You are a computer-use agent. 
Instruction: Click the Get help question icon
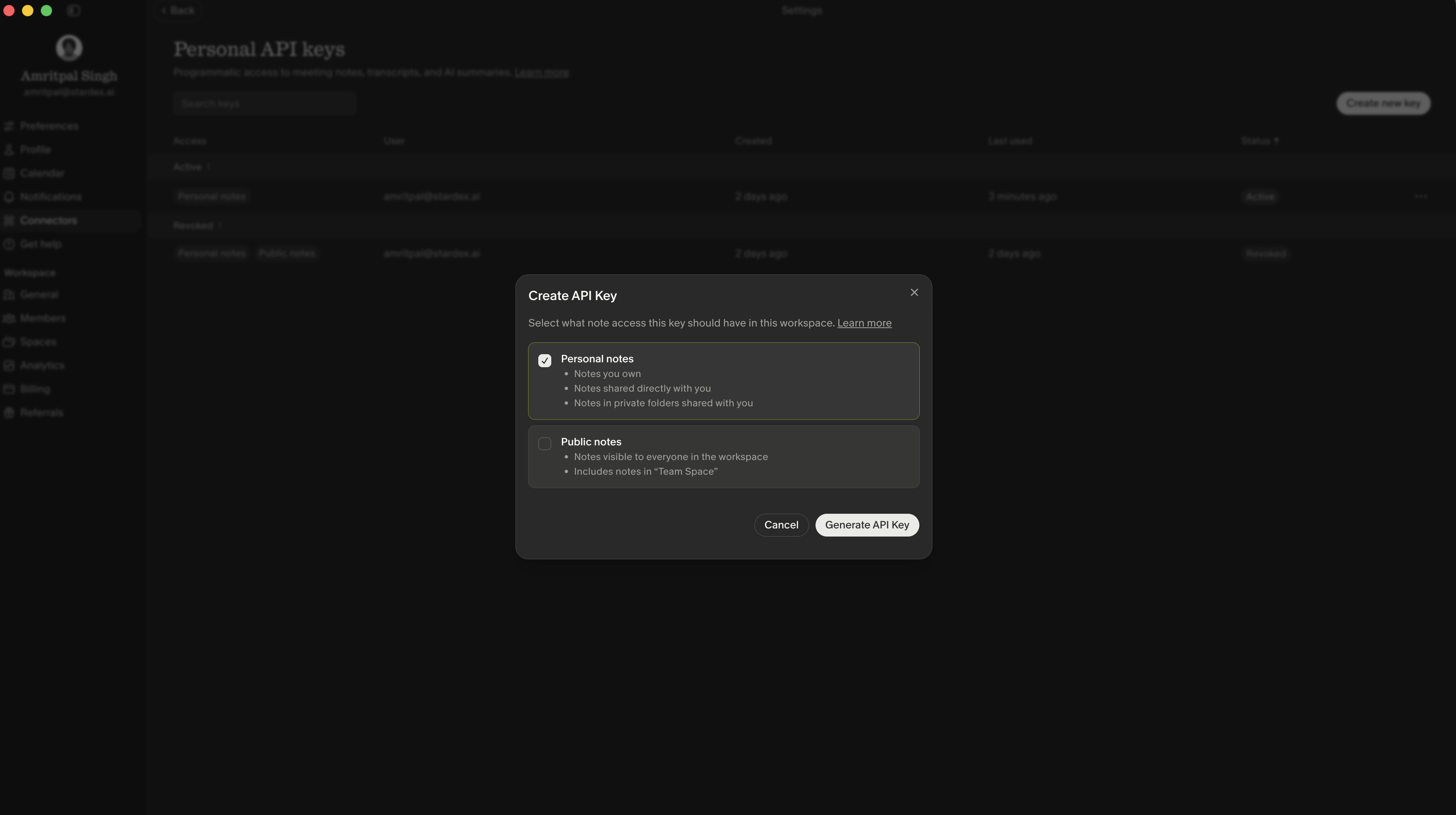(9, 244)
